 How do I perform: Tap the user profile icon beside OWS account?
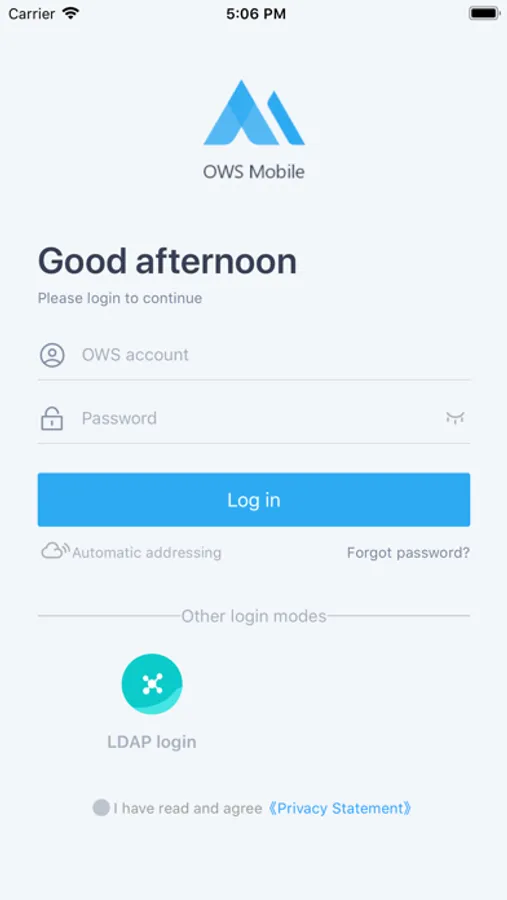52,355
